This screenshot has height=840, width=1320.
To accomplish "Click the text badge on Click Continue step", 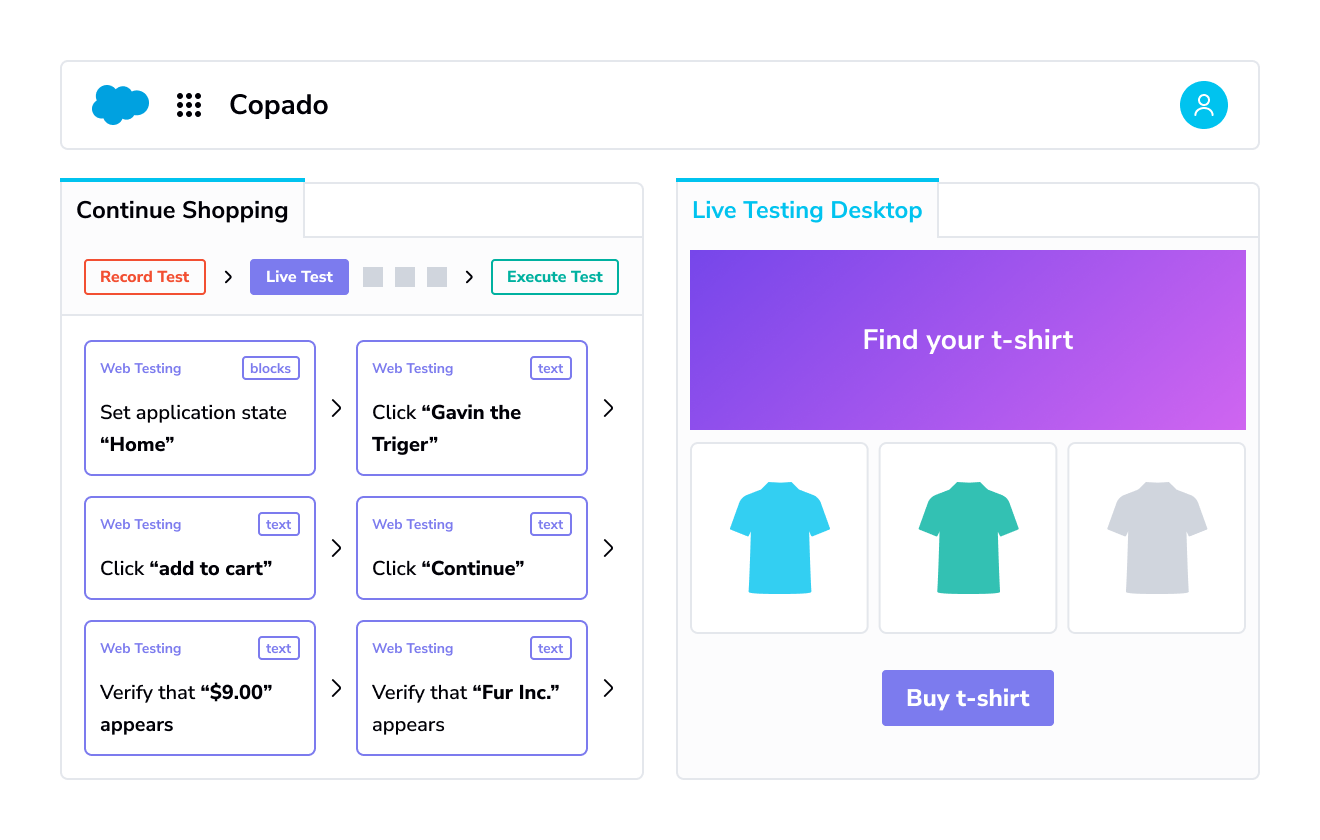I will (550, 524).
